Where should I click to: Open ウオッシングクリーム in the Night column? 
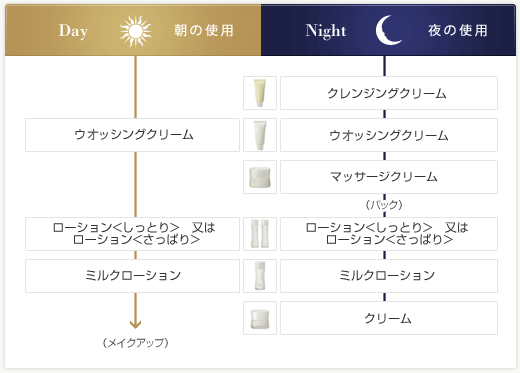(389, 135)
